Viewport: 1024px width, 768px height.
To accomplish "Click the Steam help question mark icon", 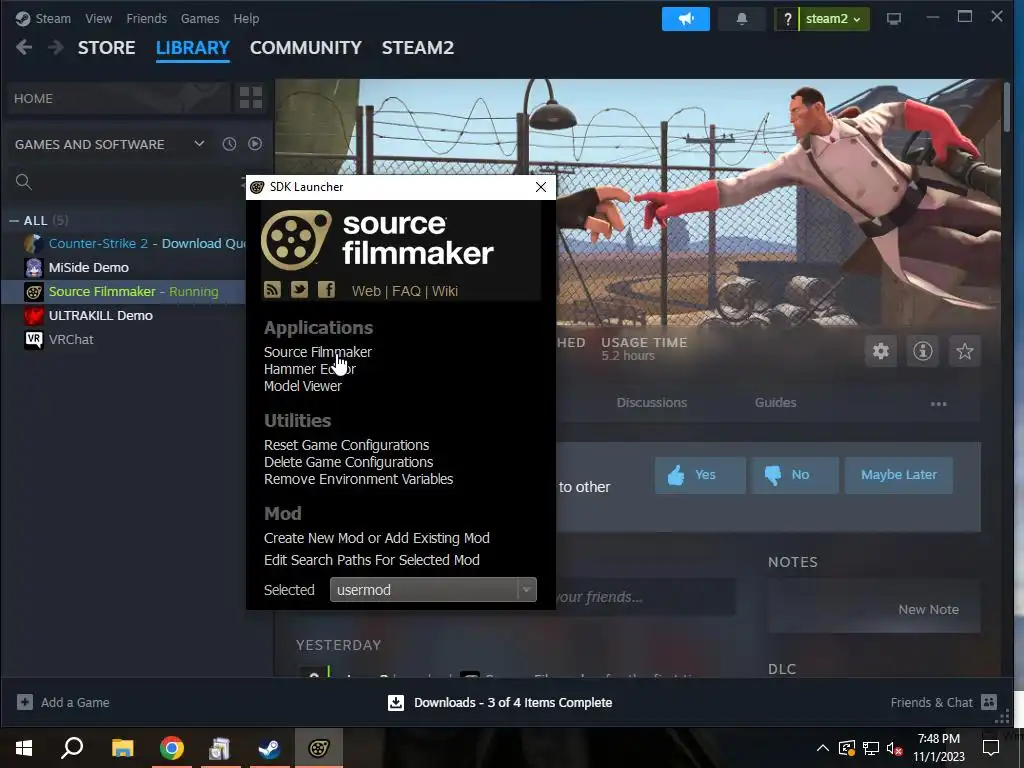I will pos(788,19).
